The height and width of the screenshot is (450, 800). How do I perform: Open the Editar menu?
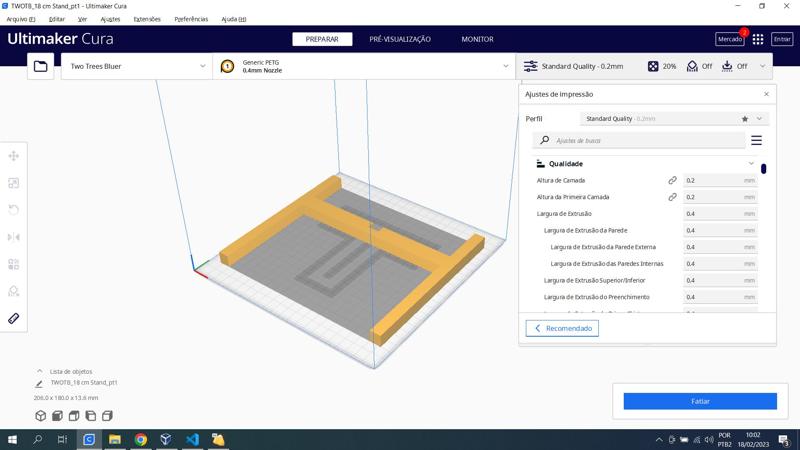pos(57,19)
